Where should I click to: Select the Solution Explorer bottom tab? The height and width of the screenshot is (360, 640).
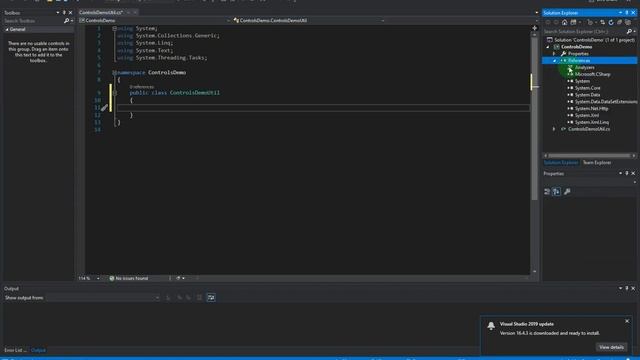pyautogui.click(x=561, y=162)
